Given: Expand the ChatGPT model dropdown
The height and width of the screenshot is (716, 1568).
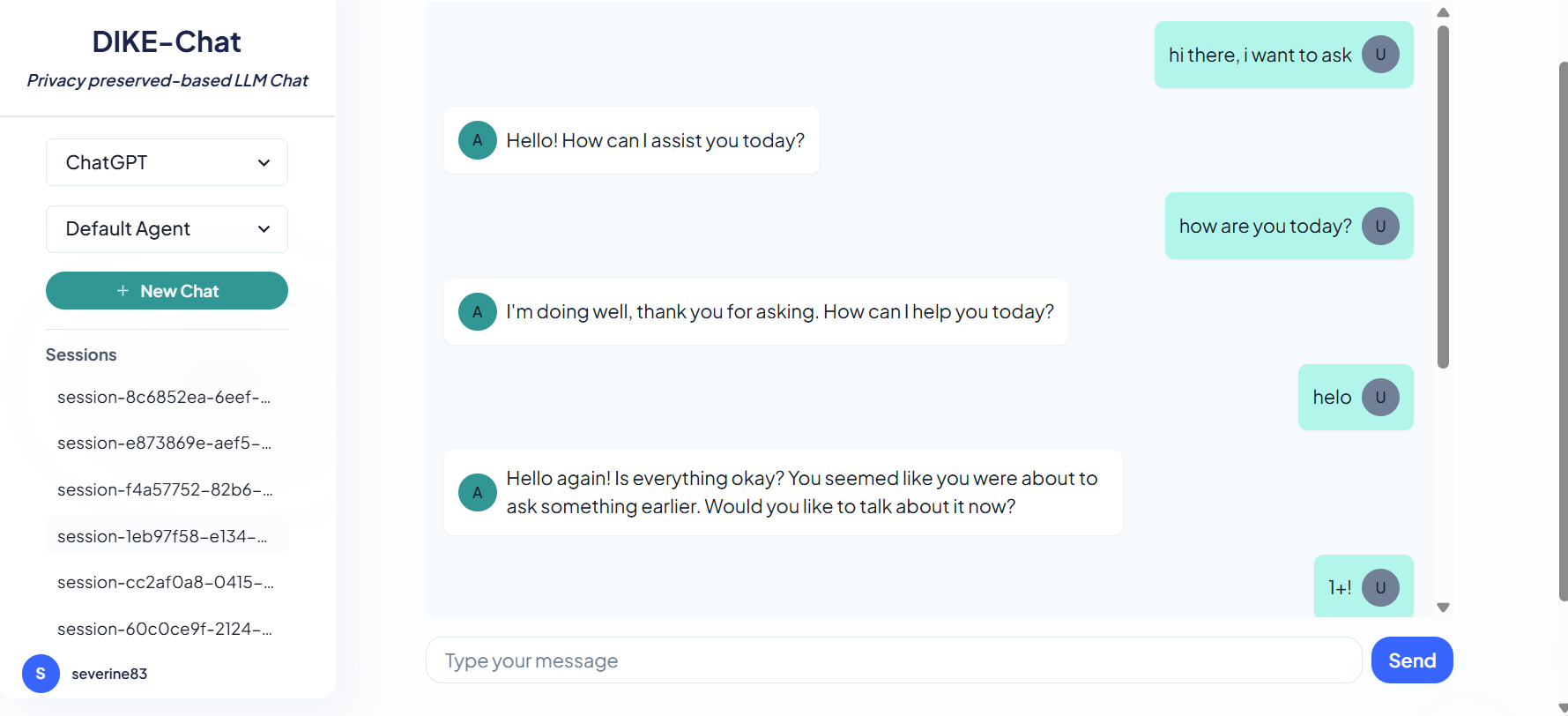Looking at the screenshot, I should (x=167, y=162).
